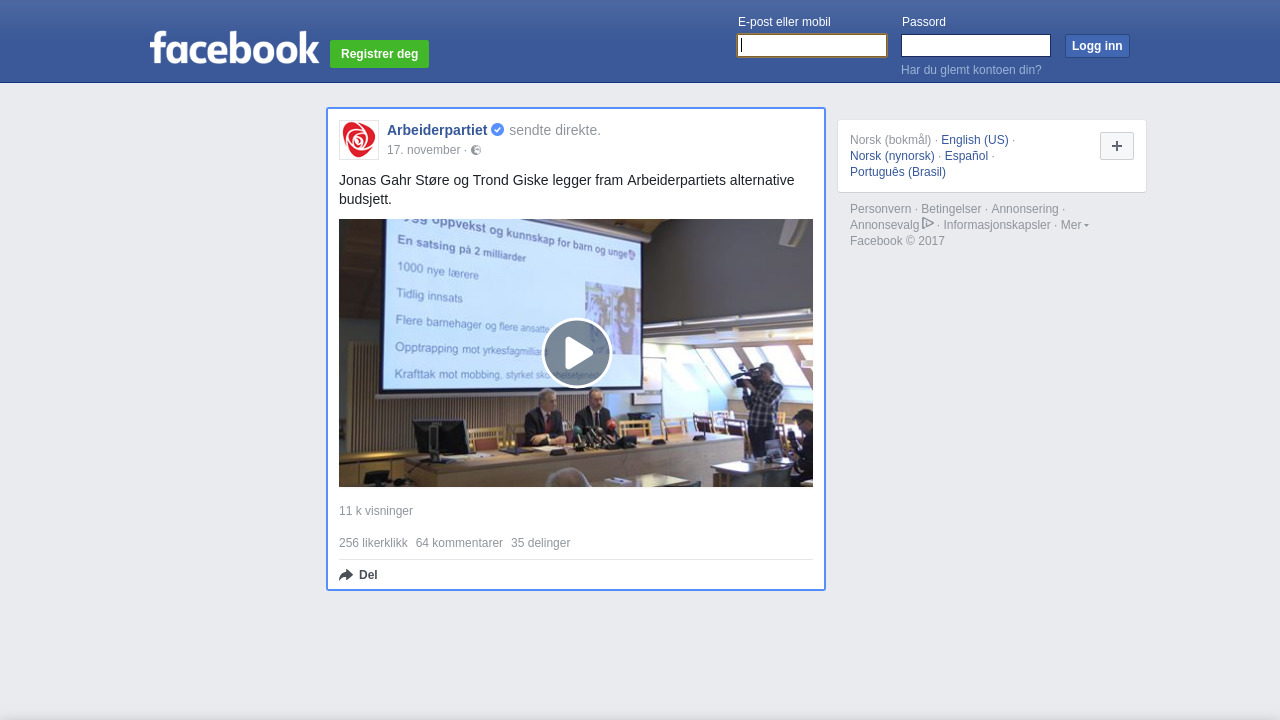Viewport: 1280px width, 720px height.
Task: Click the Facebook © 2017 text
Action: click(x=897, y=241)
